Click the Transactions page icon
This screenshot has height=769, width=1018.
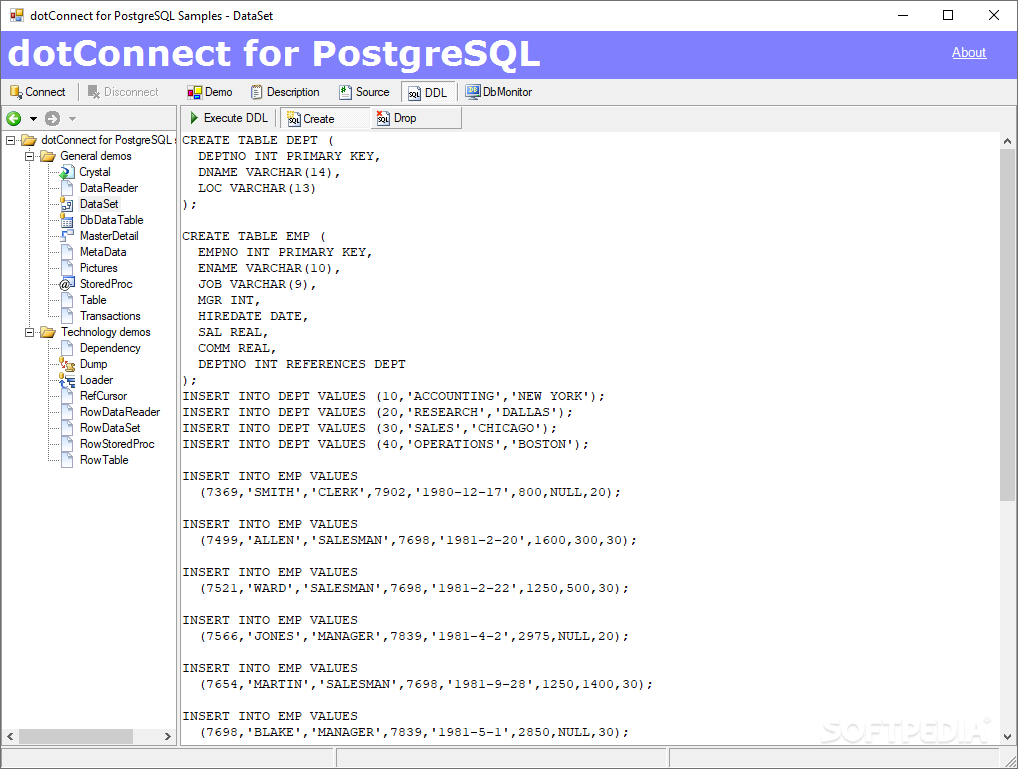click(67, 316)
